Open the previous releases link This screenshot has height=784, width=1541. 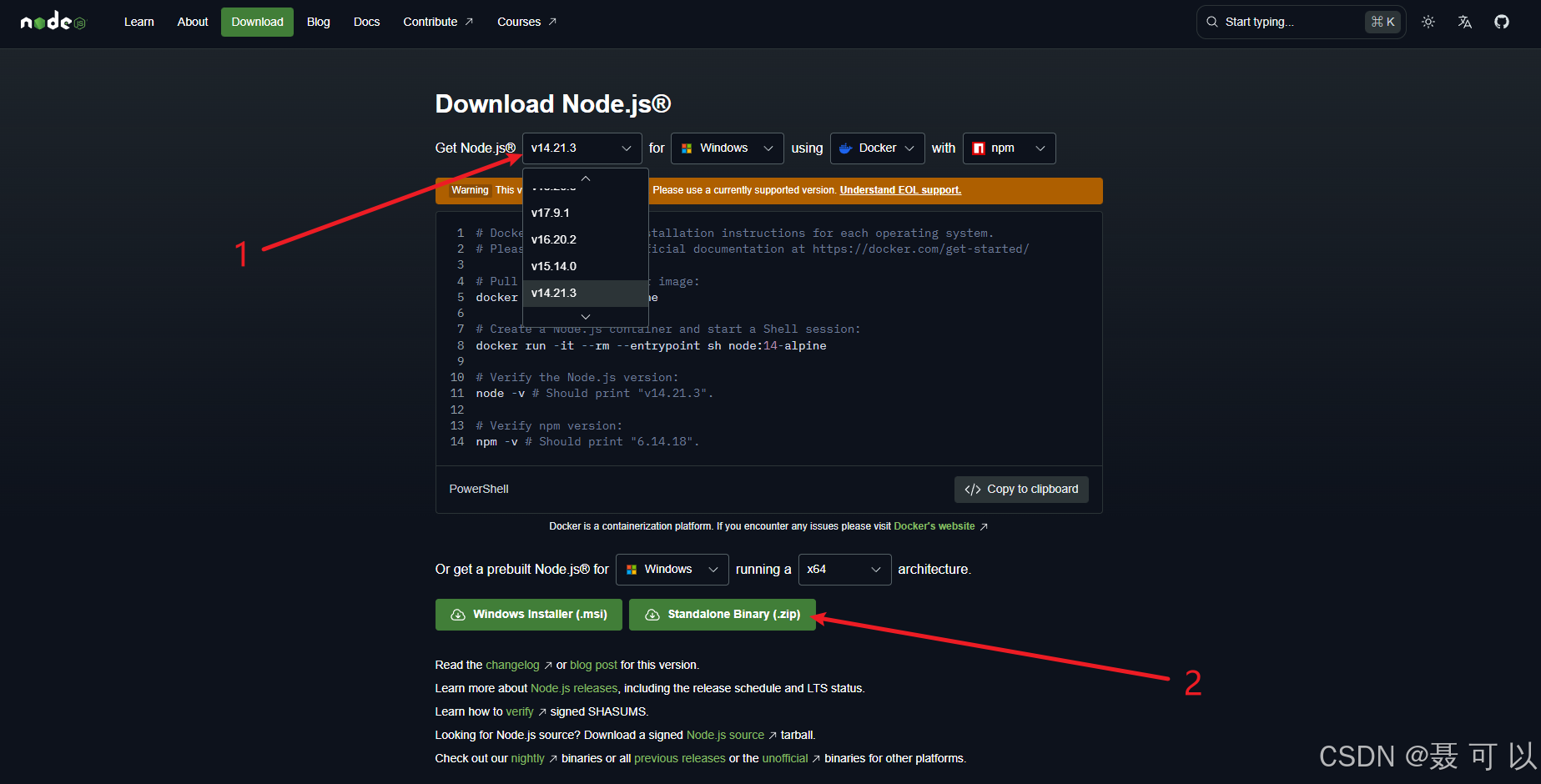click(679, 759)
